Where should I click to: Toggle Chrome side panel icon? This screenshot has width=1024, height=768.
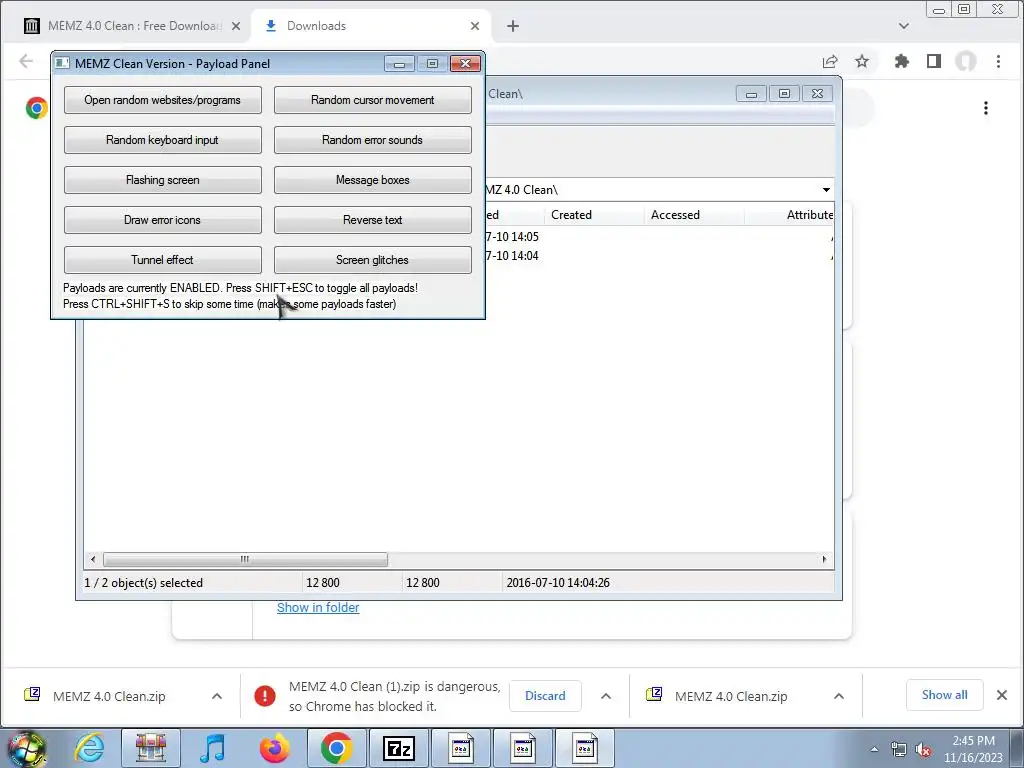pyautogui.click(x=934, y=61)
